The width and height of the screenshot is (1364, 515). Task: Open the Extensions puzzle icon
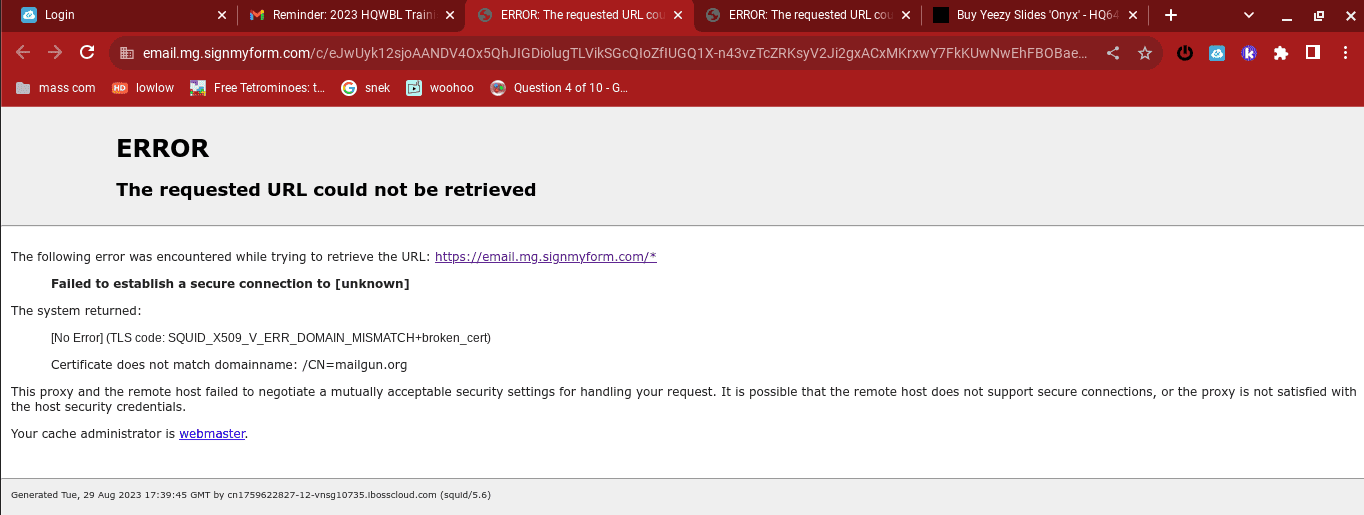(1281, 53)
